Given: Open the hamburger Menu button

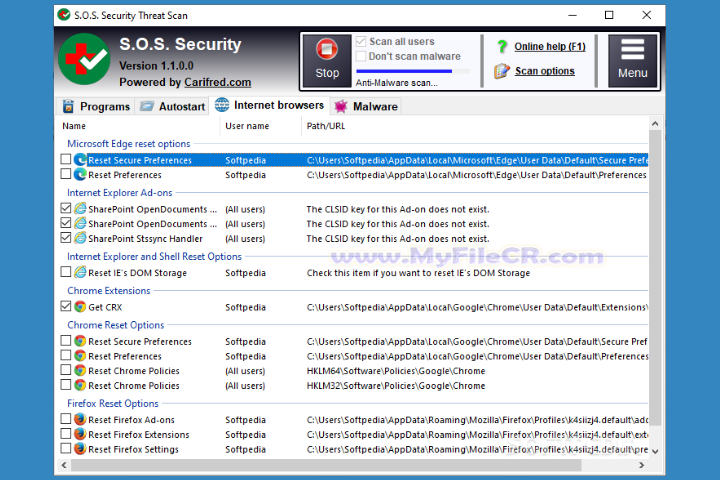Looking at the screenshot, I should pos(632,61).
